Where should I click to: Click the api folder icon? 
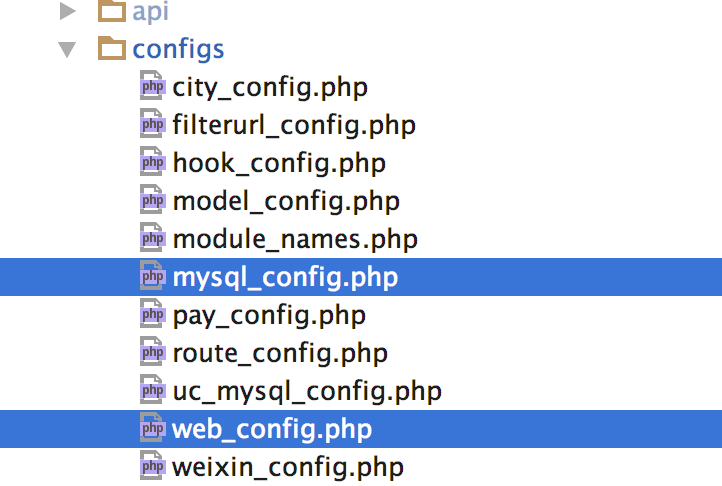point(112,12)
